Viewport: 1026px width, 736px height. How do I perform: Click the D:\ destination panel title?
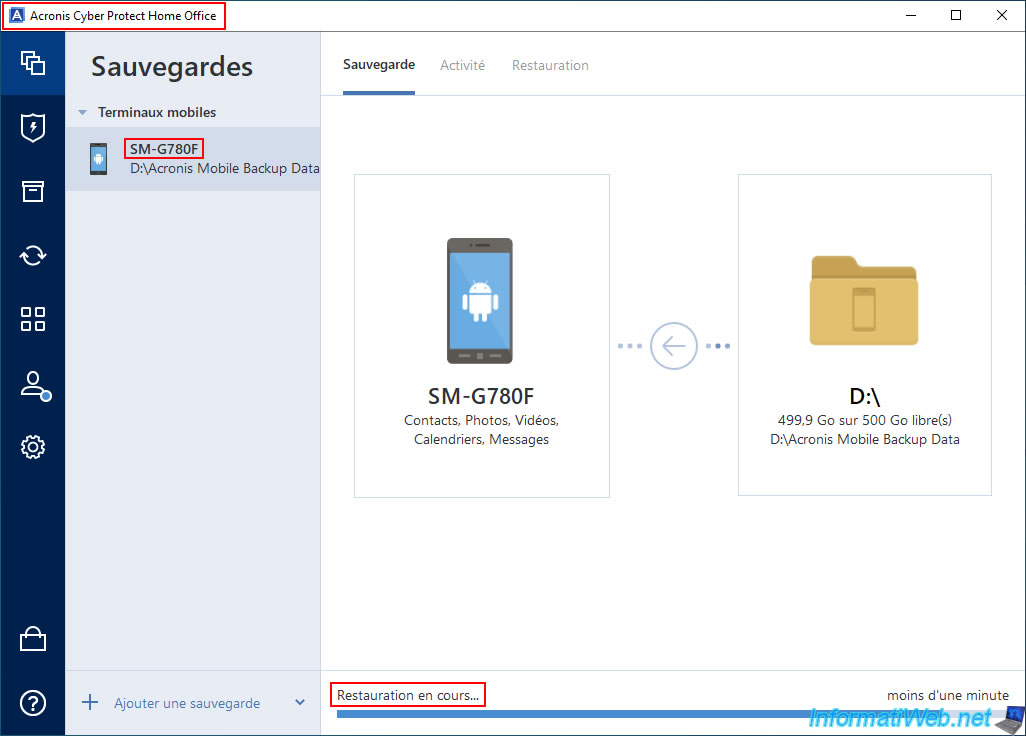point(864,396)
